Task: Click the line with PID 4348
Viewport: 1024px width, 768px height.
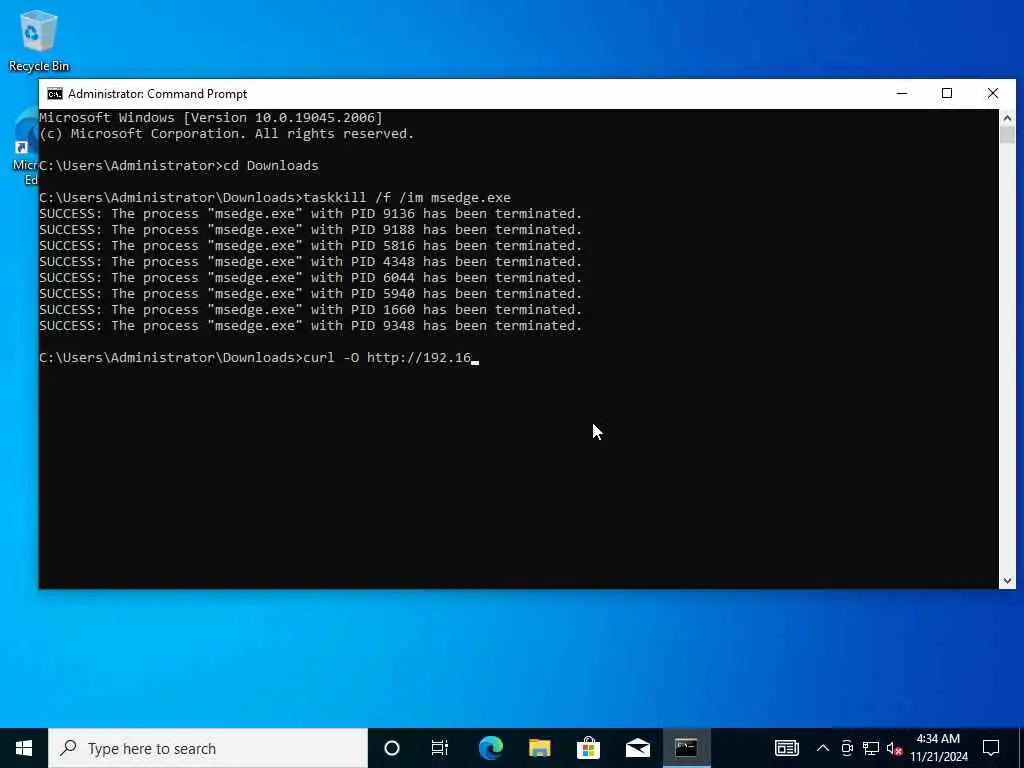Action: pos(310,262)
